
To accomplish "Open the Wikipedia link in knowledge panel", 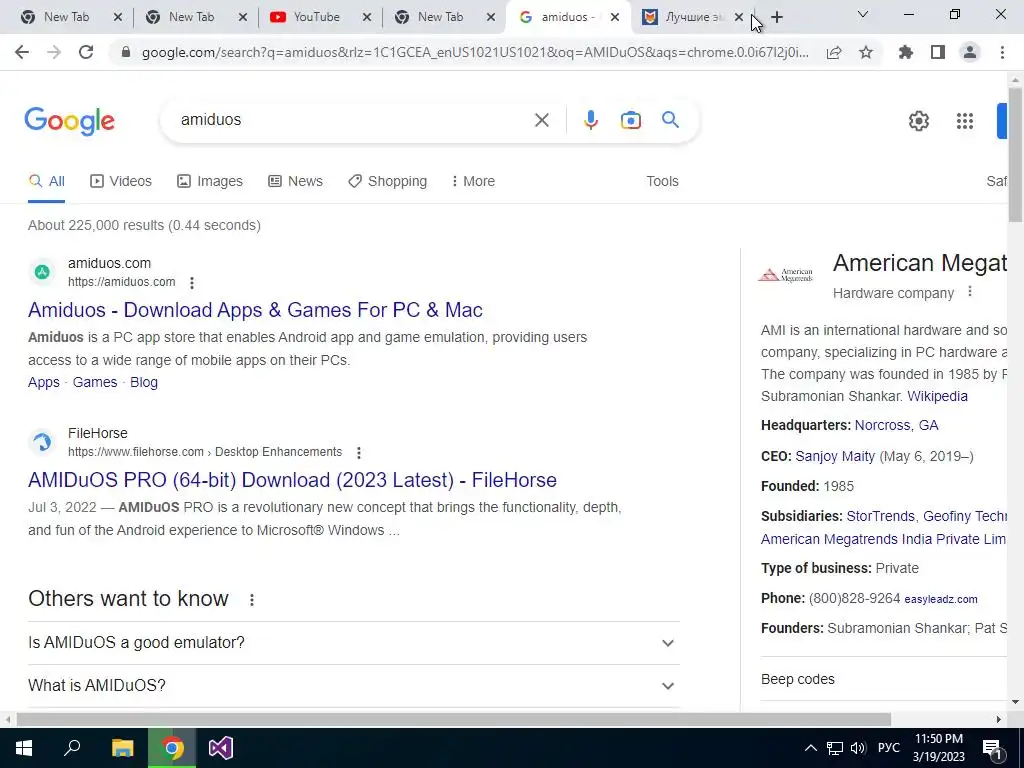I will click(937, 396).
